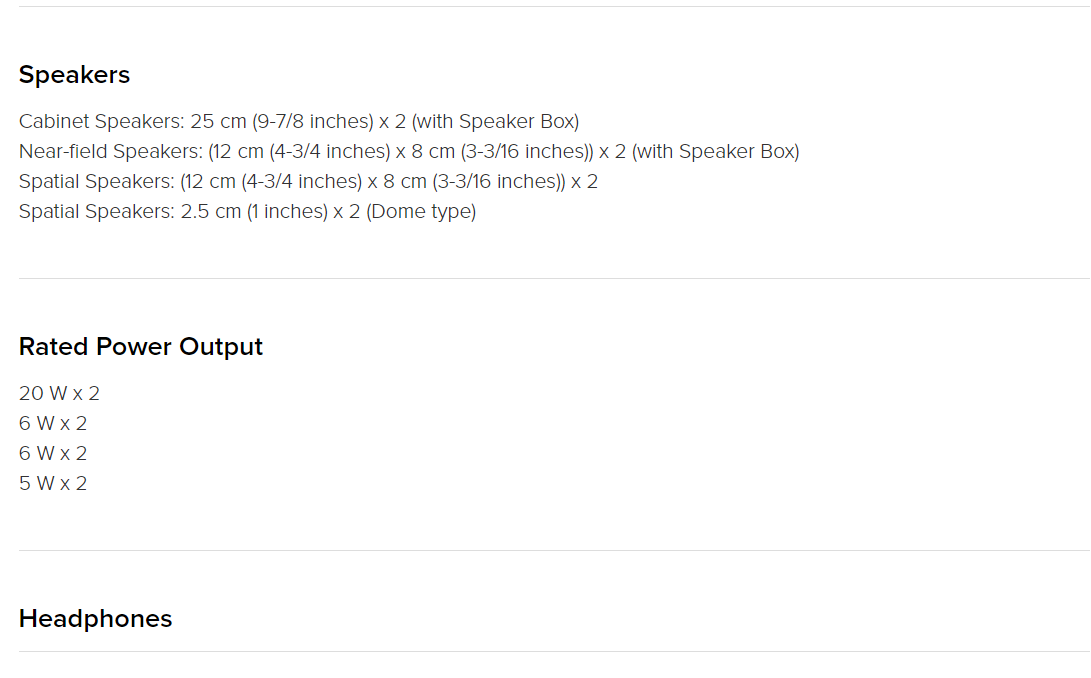
Task: Click the divider line under Headphones heading
Action: point(555,652)
